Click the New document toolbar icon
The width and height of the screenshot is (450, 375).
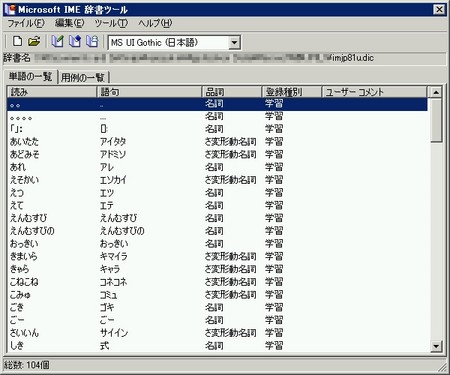tap(17, 42)
